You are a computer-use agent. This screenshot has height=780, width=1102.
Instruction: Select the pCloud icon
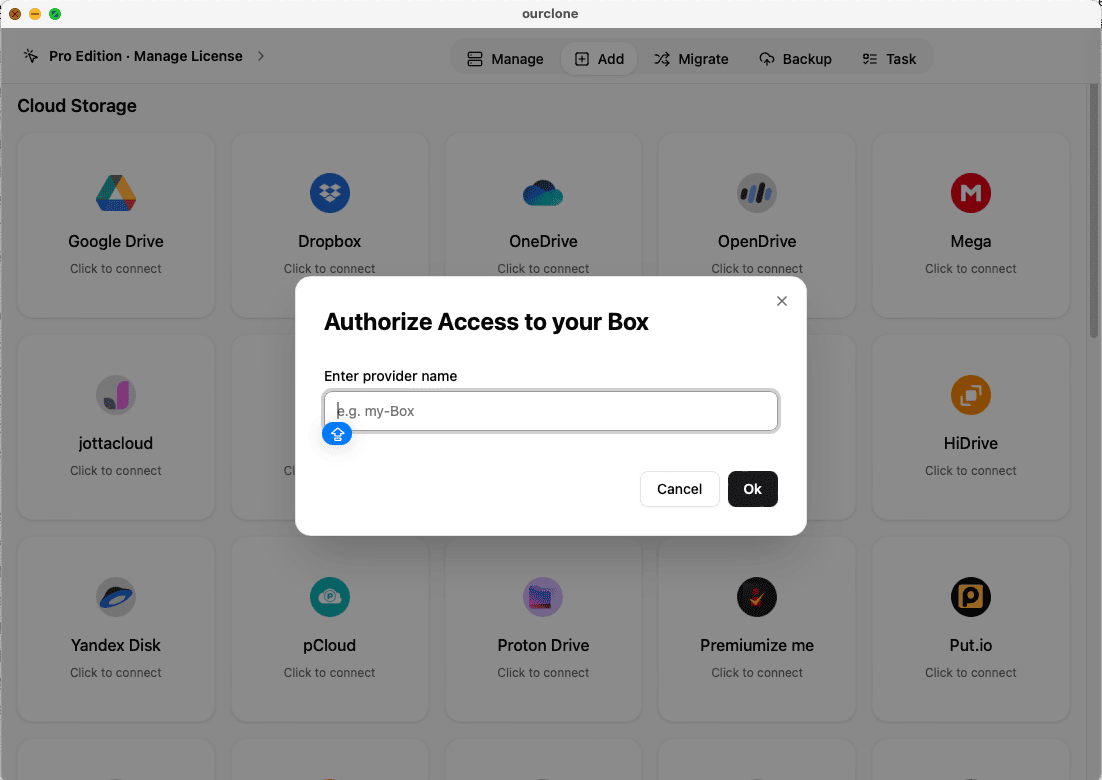tap(329, 597)
